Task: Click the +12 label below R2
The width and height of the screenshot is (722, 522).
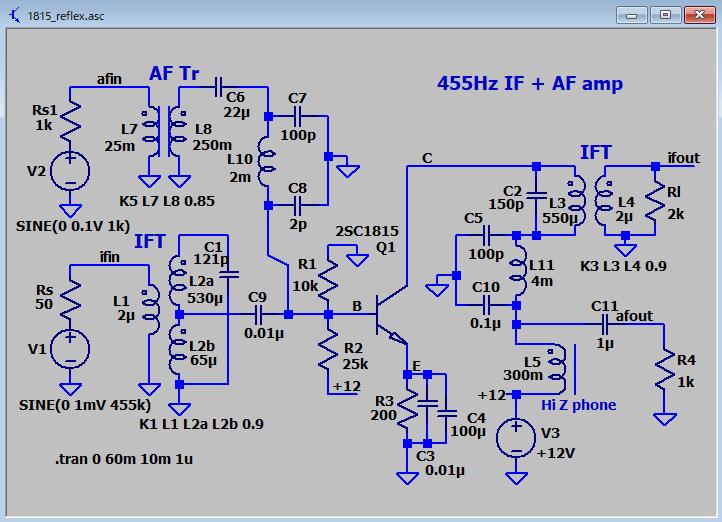Action: [x=347, y=386]
